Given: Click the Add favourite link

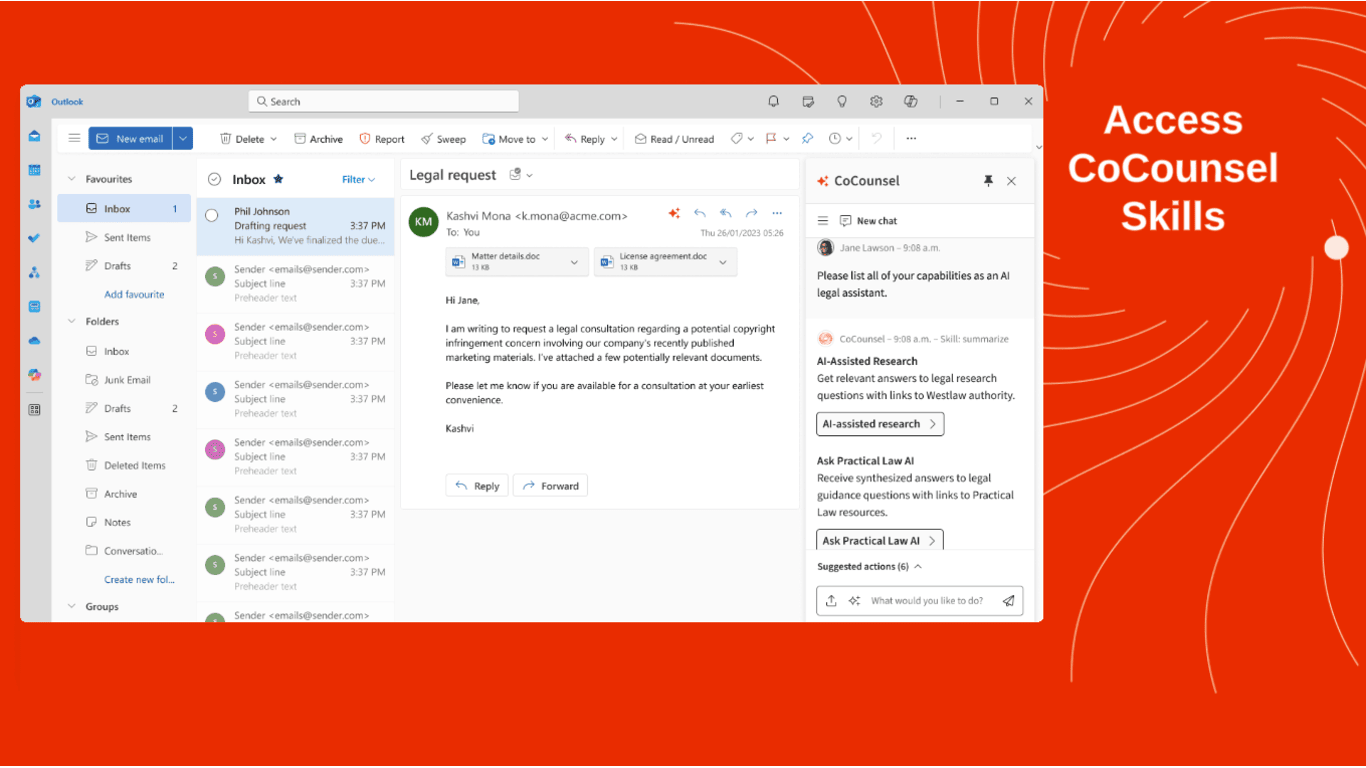Looking at the screenshot, I should coord(134,294).
